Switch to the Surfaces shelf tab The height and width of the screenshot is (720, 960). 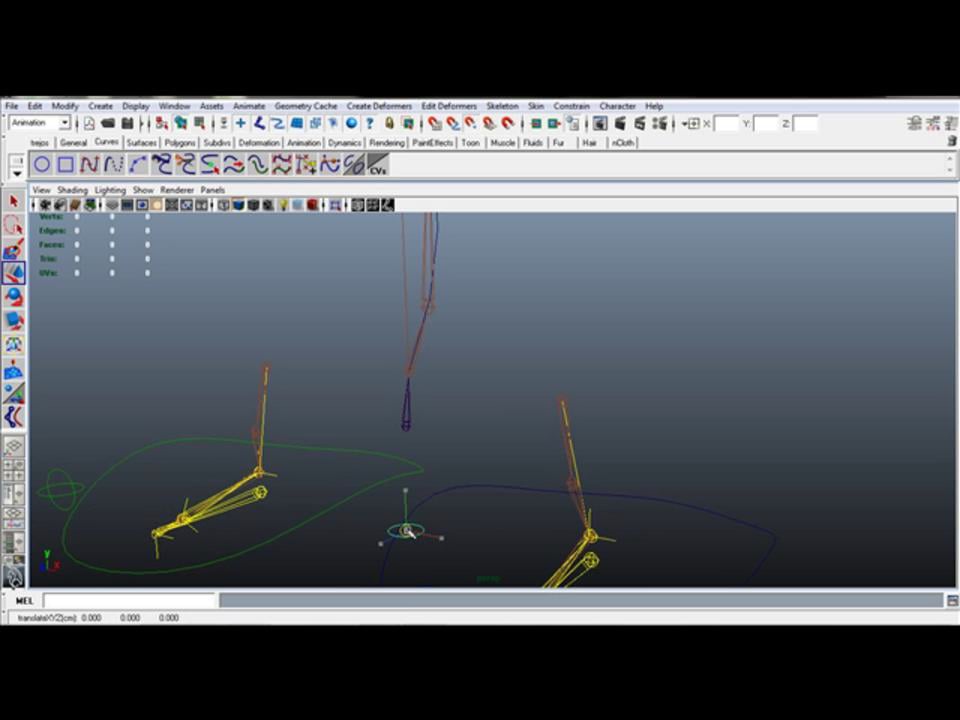pyautogui.click(x=141, y=143)
